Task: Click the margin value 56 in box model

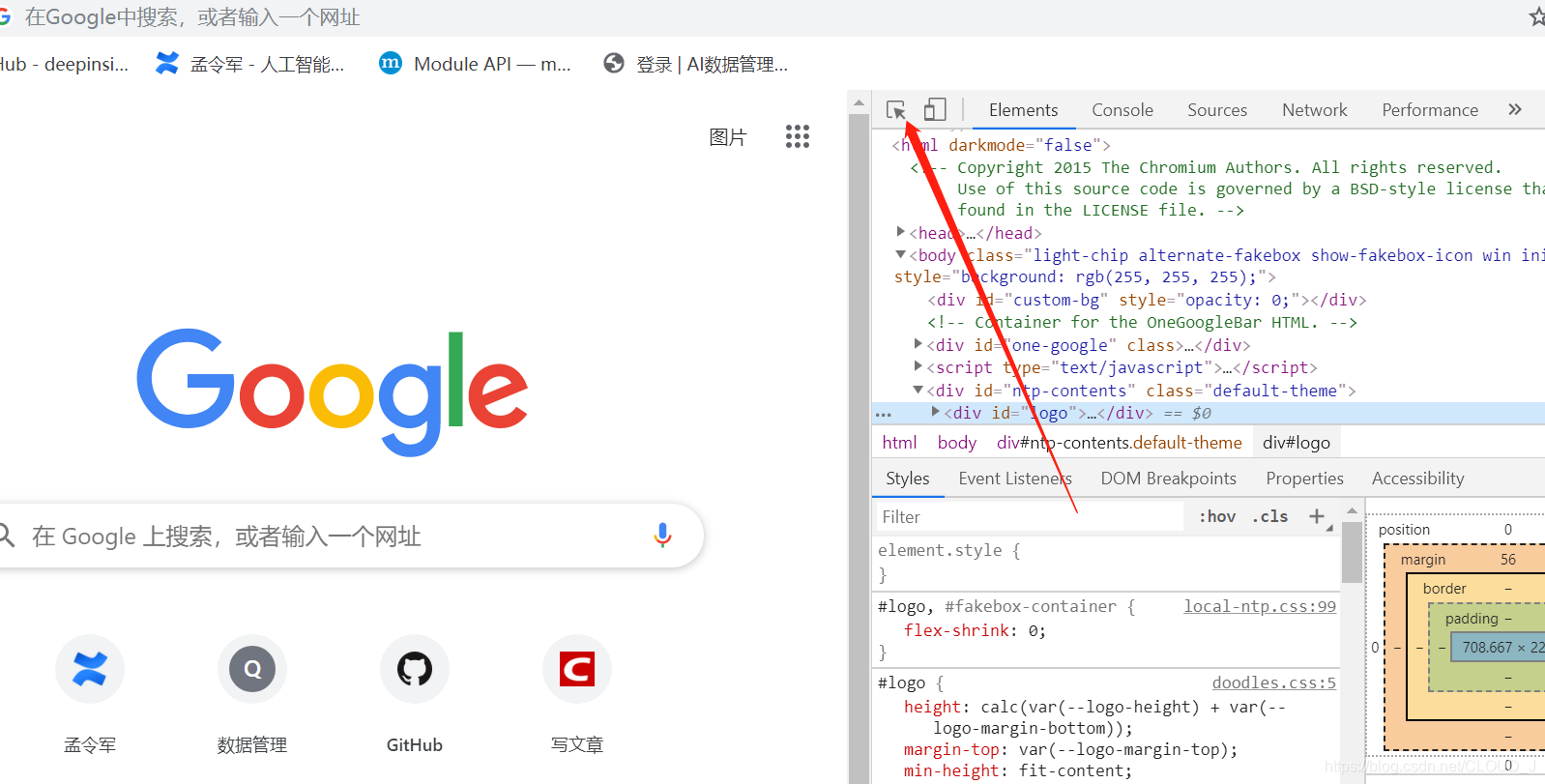Action: 1508,560
